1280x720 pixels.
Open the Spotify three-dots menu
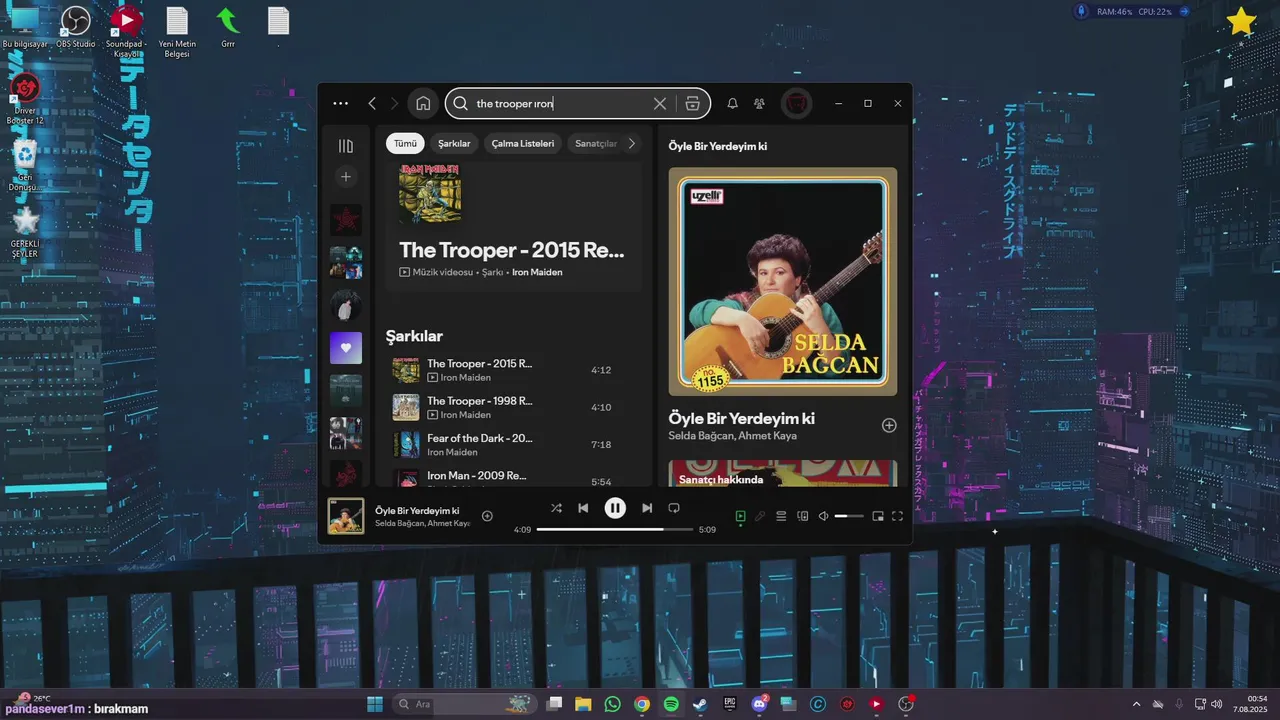pyautogui.click(x=341, y=103)
